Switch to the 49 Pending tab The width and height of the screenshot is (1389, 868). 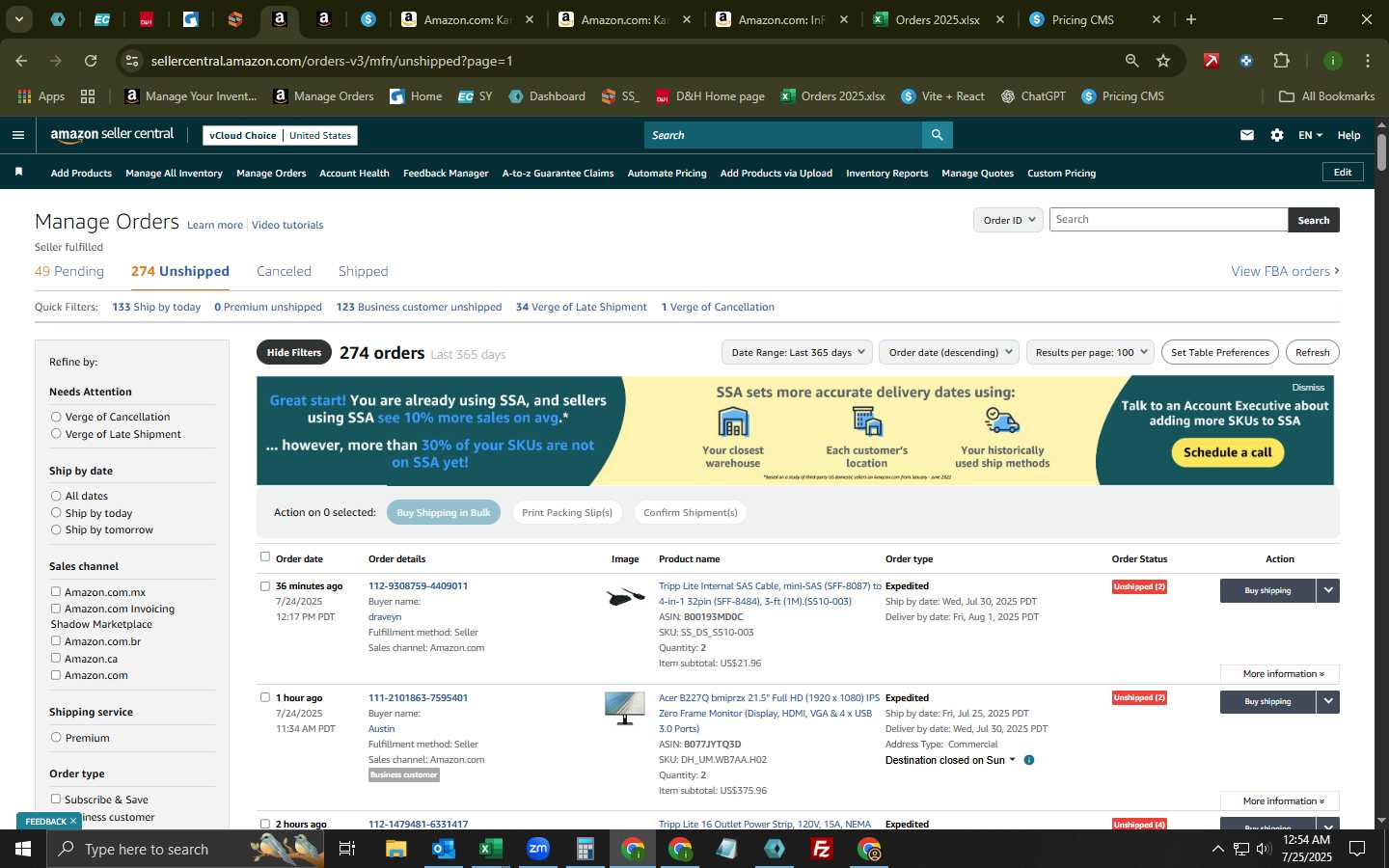click(69, 271)
